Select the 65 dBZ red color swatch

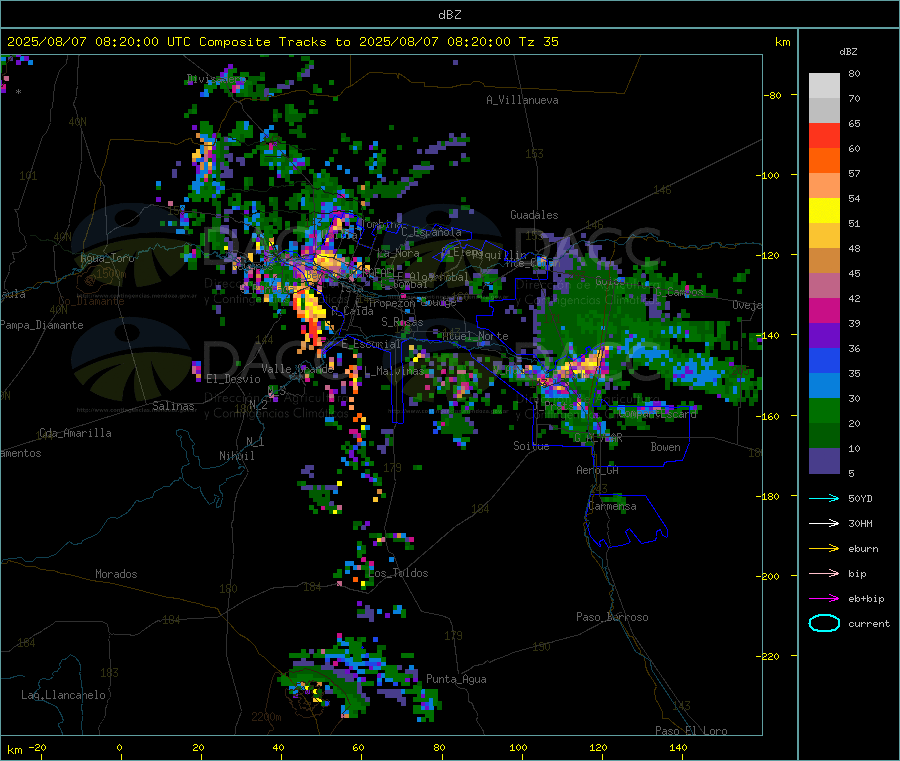point(824,135)
